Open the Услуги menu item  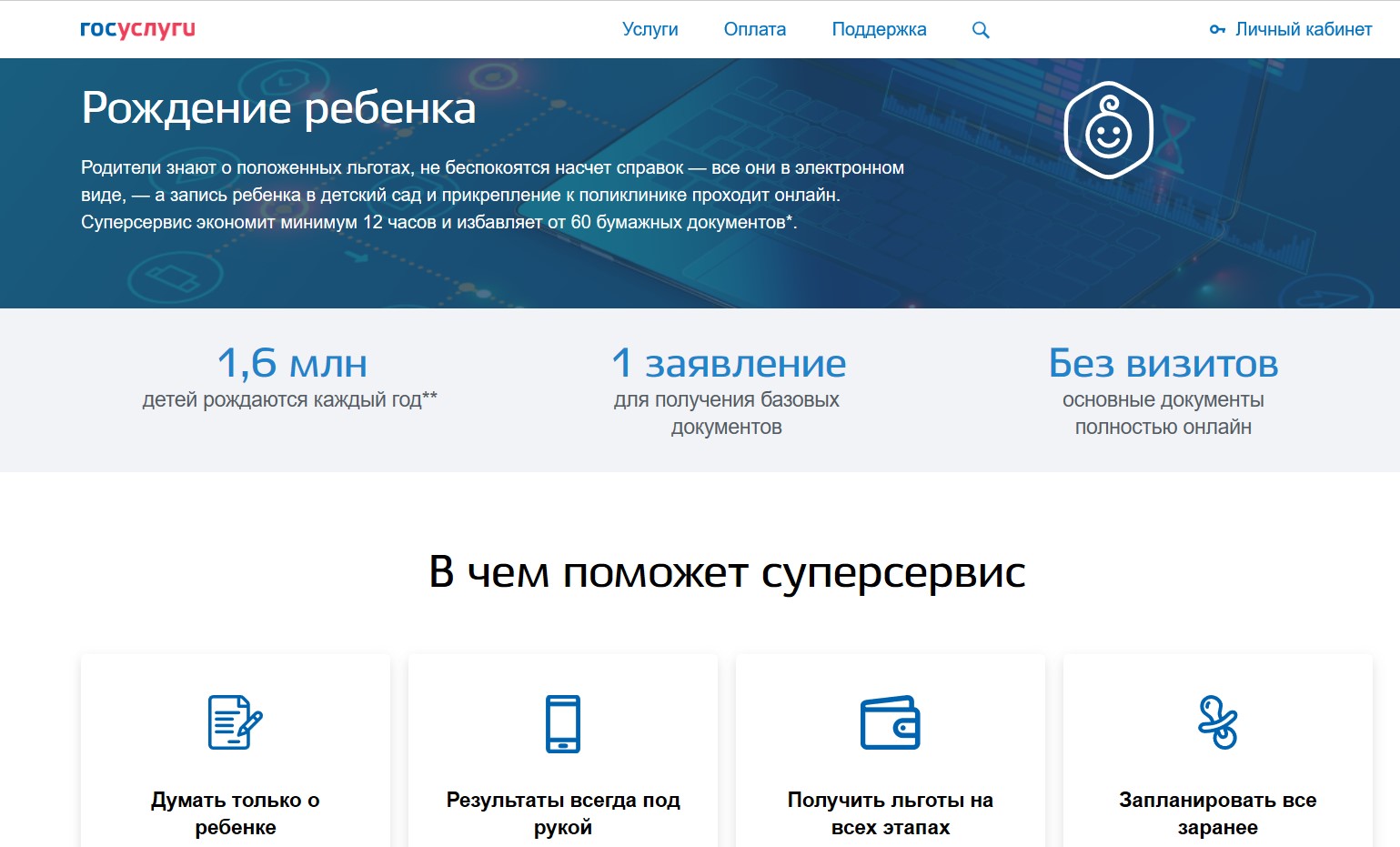[x=650, y=29]
